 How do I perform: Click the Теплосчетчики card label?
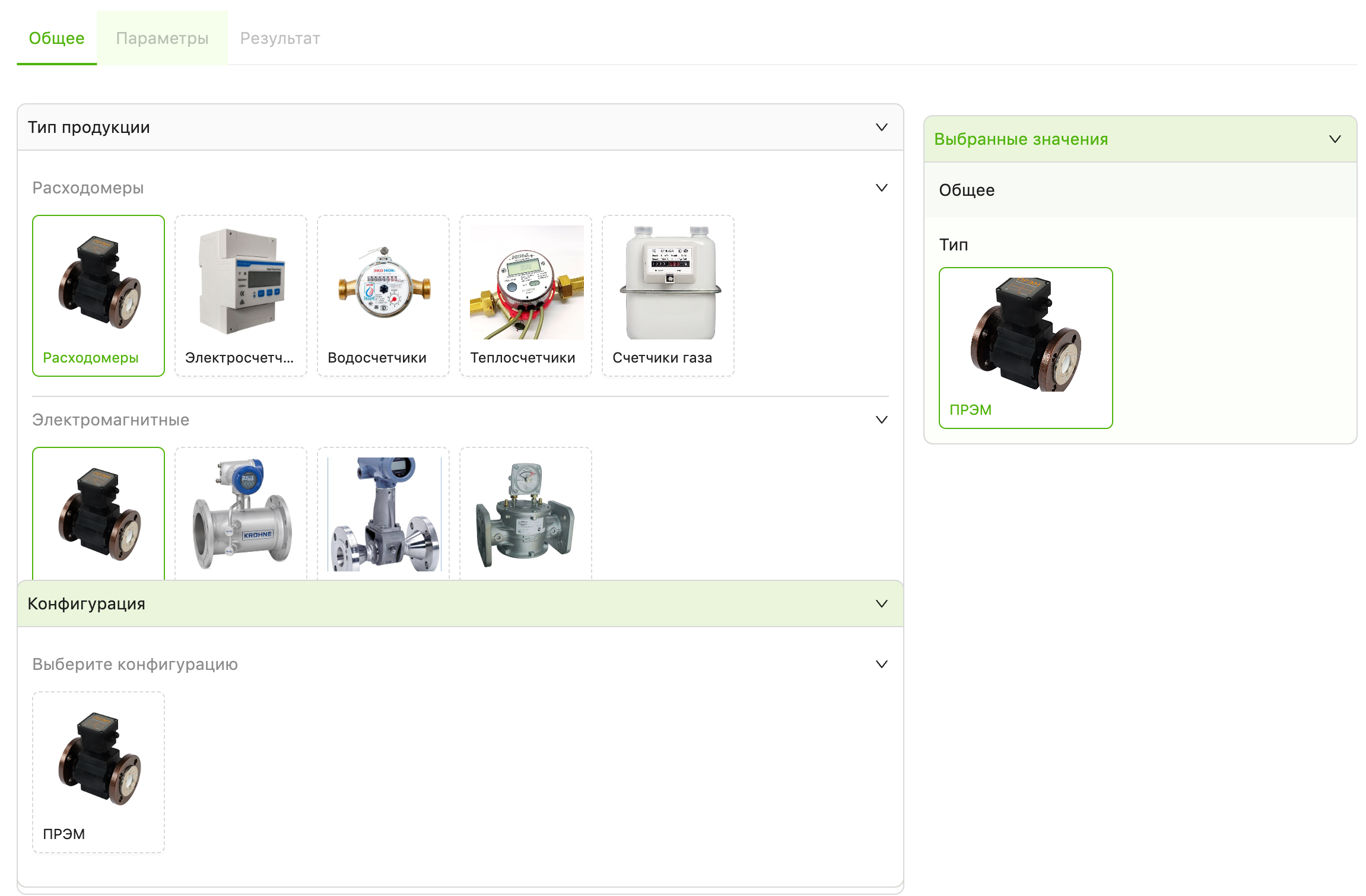tap(523, 358)
